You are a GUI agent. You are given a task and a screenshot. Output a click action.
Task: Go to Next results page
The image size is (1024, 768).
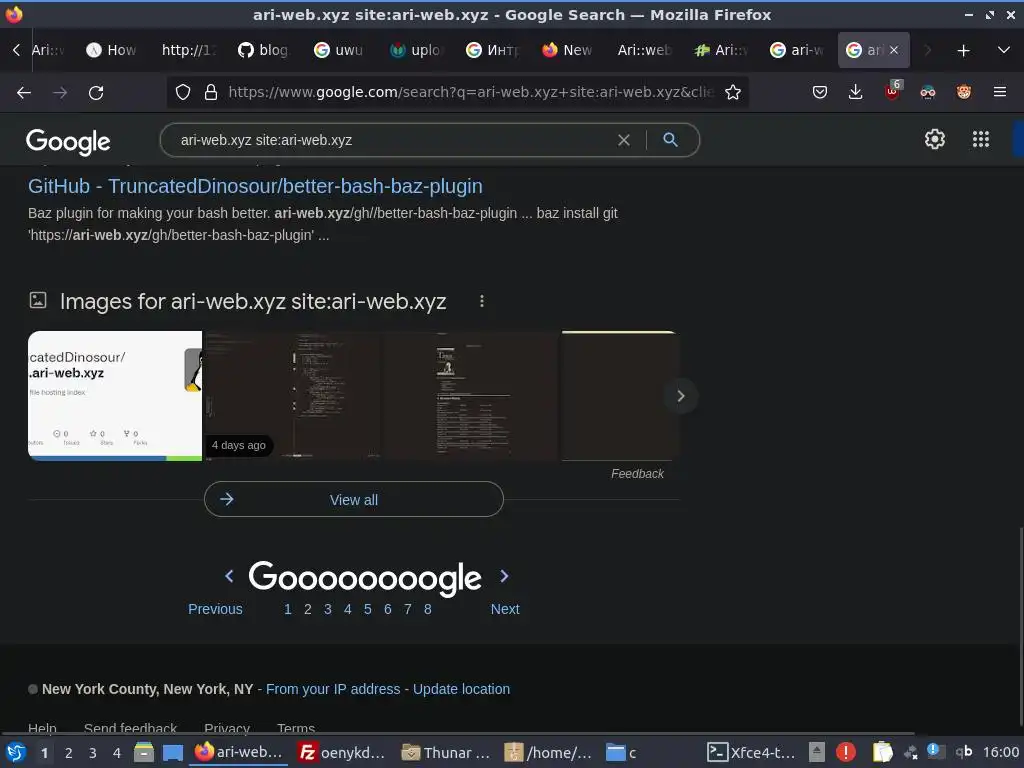coord(505,609)
